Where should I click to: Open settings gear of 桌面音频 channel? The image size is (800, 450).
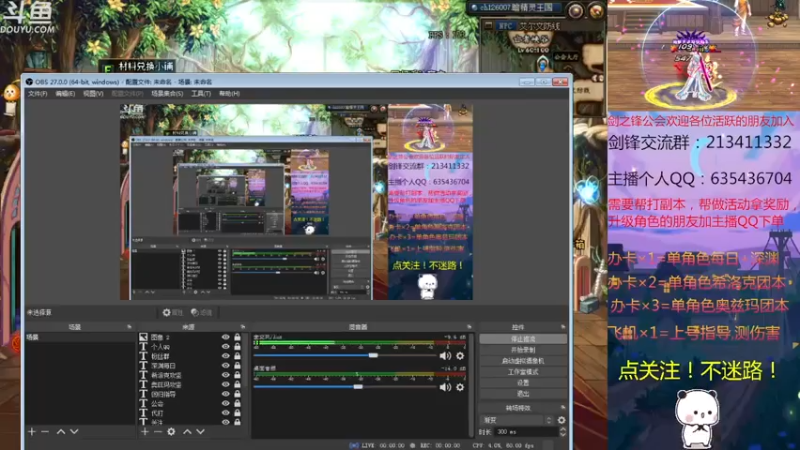click(x=460, y=387)
